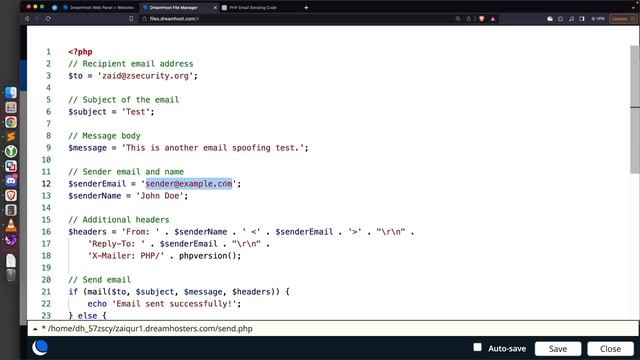The image size is (640, 360).
Task: Open Sublime Text from the dock
Action: 11,137
